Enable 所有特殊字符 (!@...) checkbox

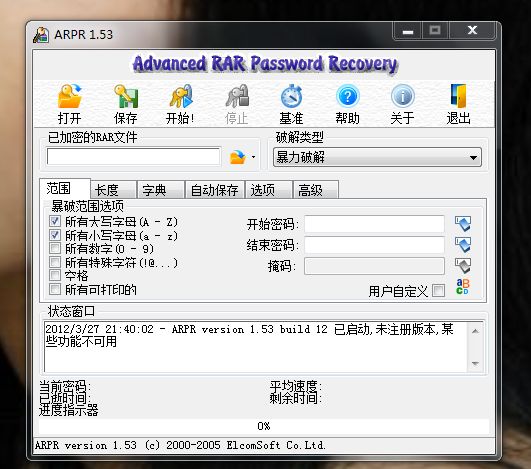(55, 262)
